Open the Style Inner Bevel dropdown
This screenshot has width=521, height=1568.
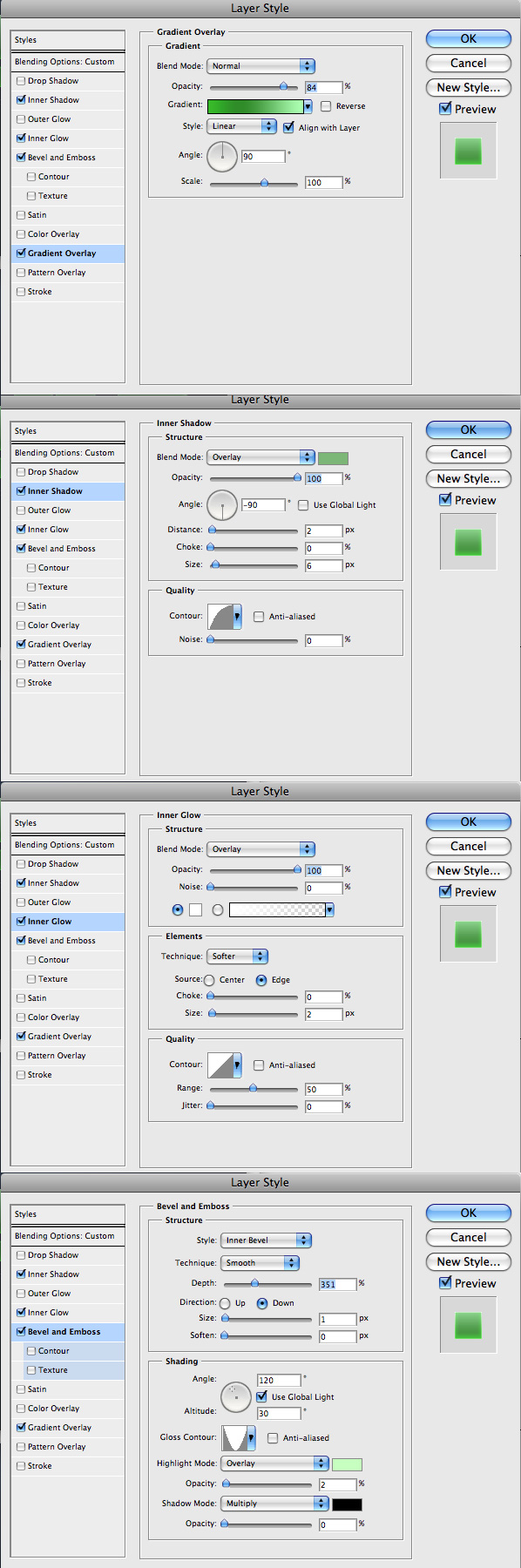266,1240
